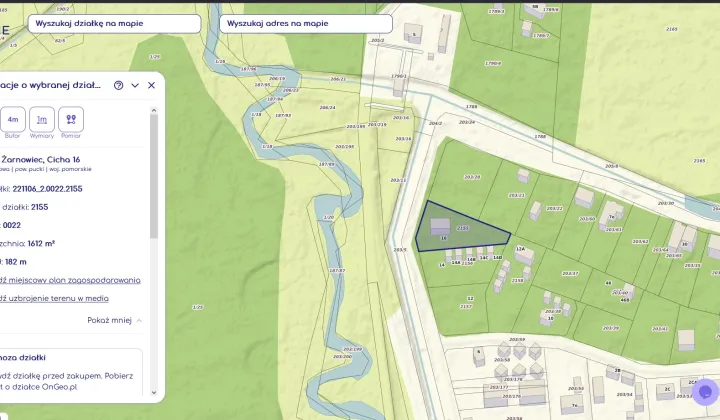Click the building labeled '12A'
Screen dimensions: 720x420
pyautogui.click(x=523, y=253)
